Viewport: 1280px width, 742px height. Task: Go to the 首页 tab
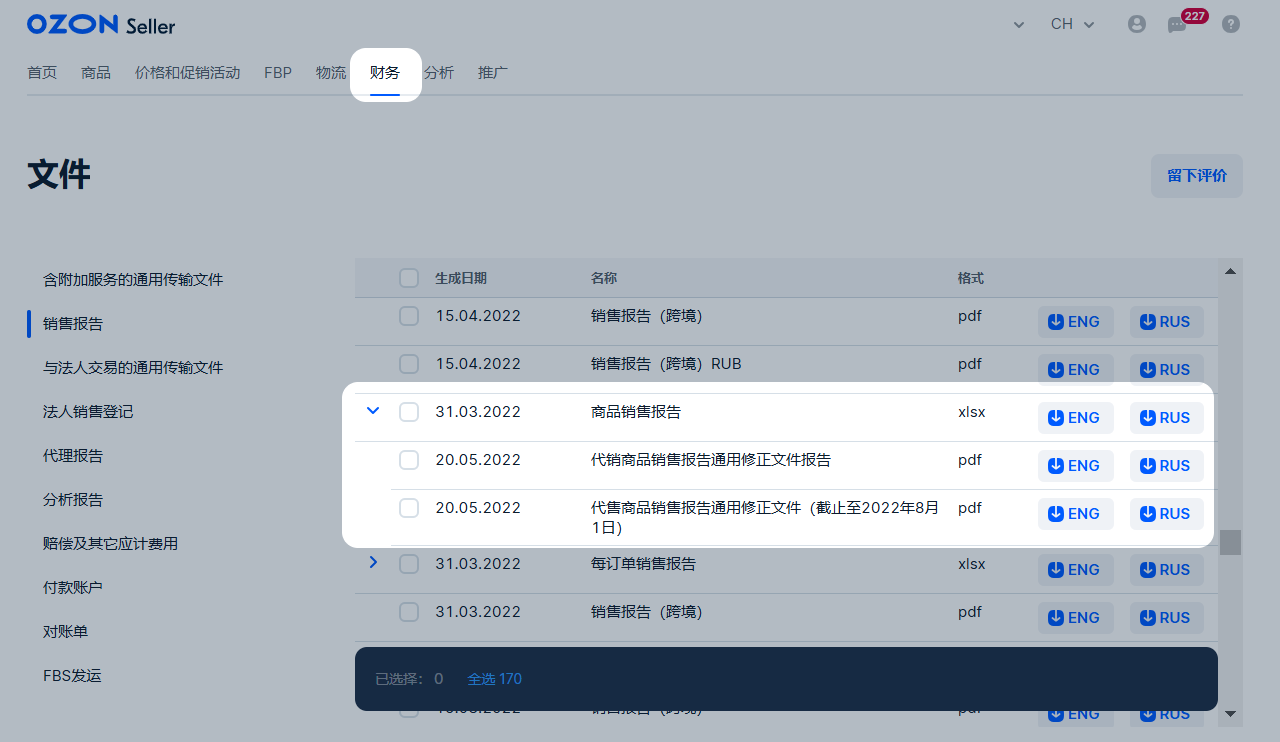click(x=42, y=73)
